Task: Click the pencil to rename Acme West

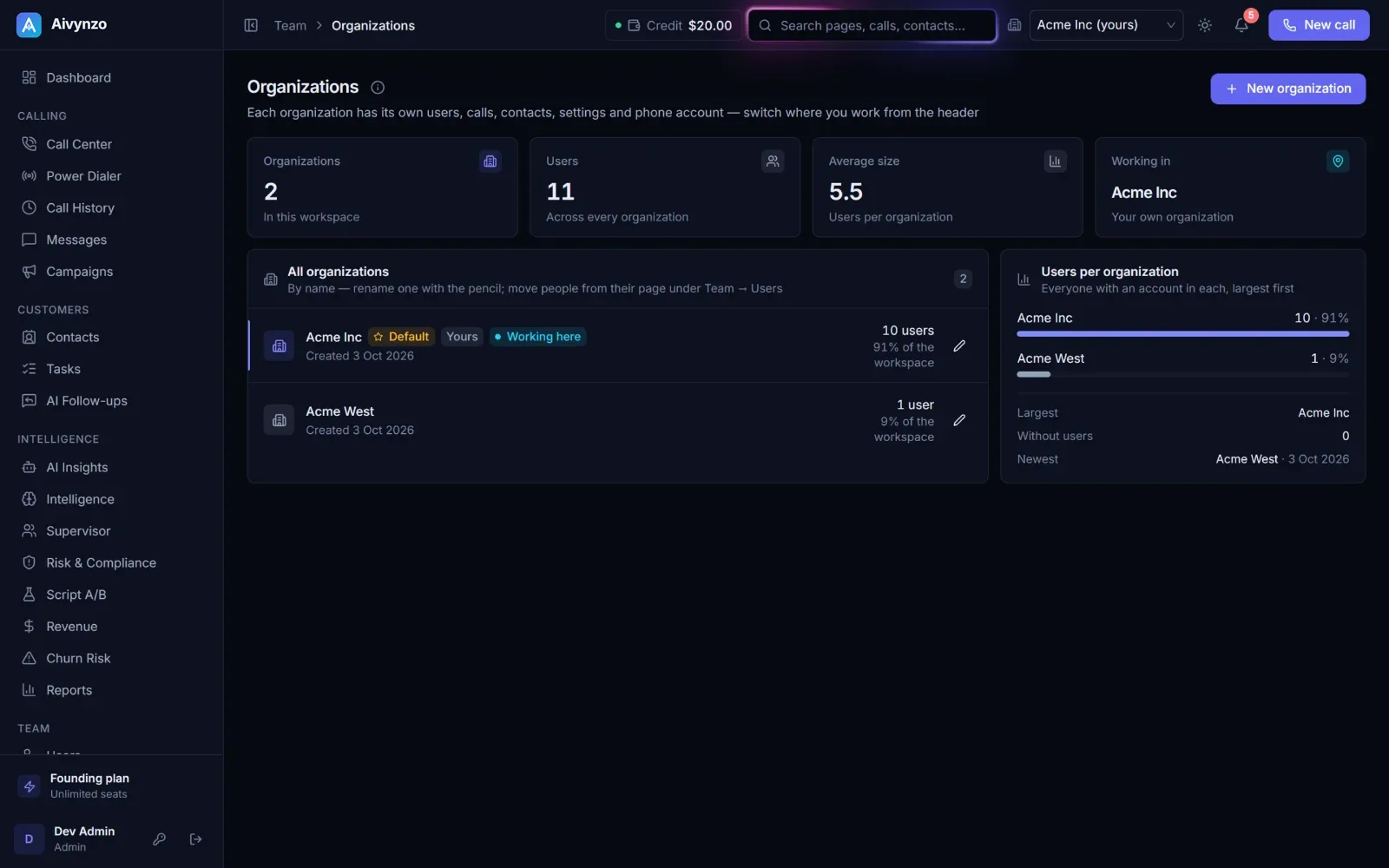Action: tap(959, 420)
